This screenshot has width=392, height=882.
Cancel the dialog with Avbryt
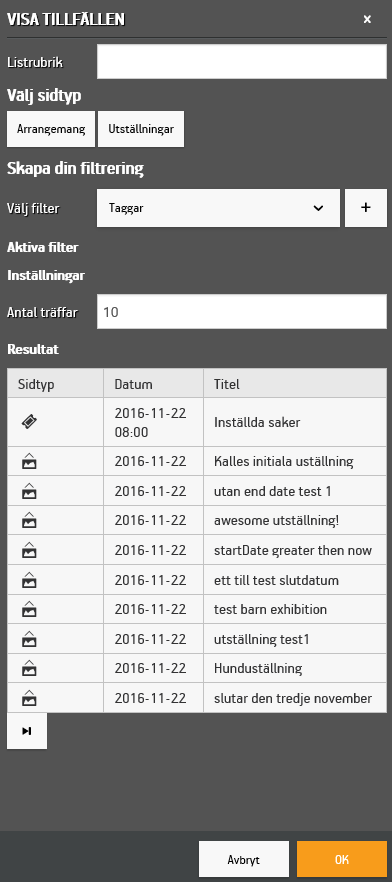244,860
